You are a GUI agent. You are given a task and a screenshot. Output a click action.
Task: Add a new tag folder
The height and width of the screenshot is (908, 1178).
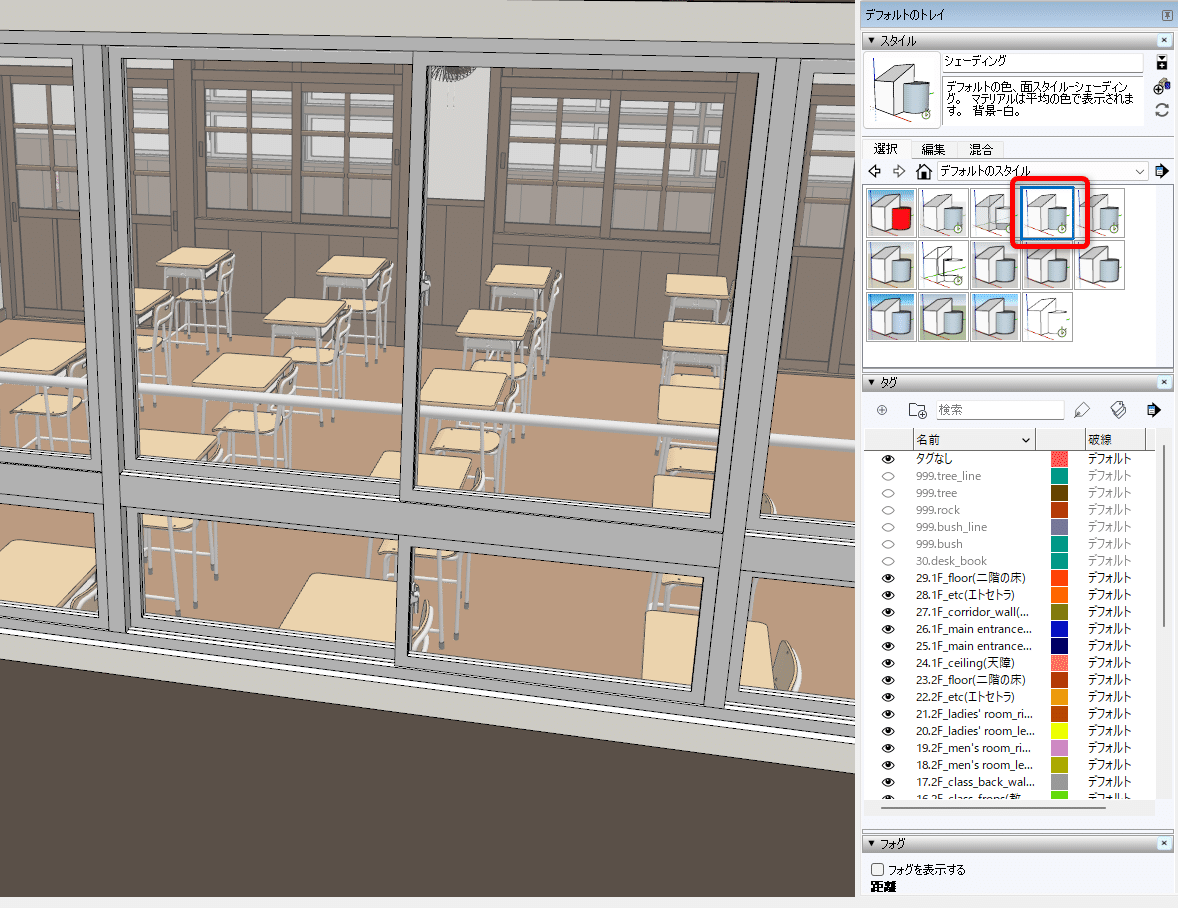[x=917, y=410]
